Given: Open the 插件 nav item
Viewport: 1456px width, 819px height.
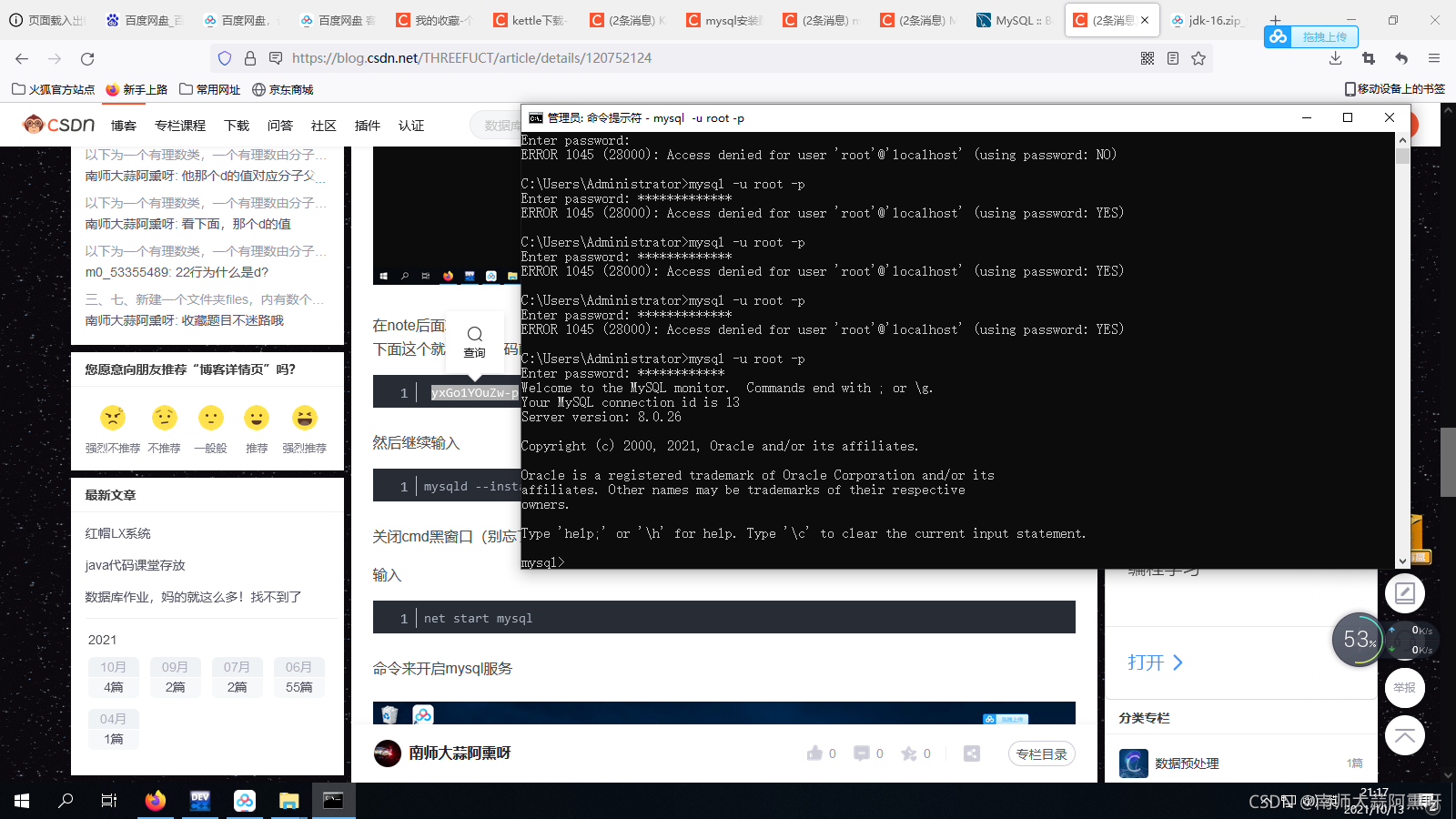Looking at the screenshot, I should click(368, 126).
